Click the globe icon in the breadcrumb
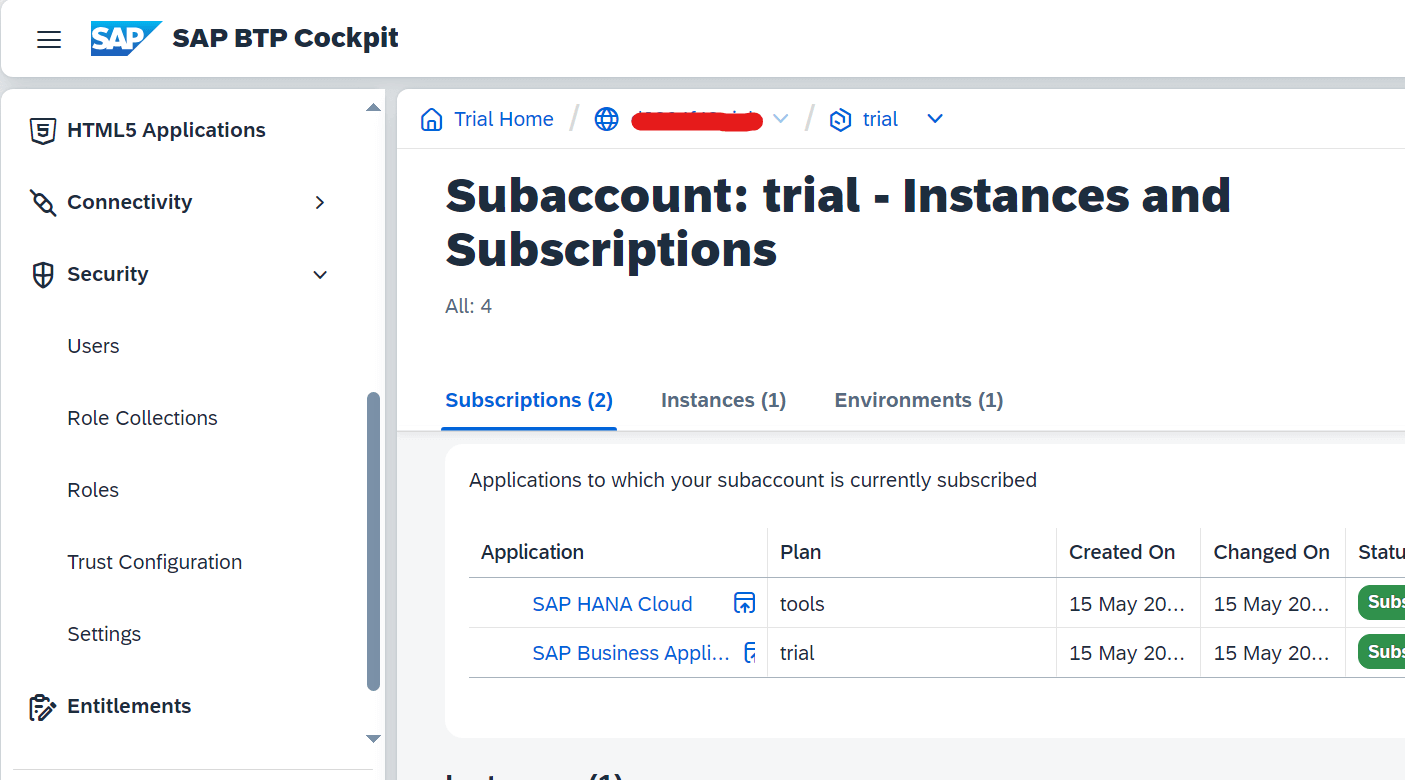The height and width of the screenshot is (780, 1405). pyautogui.click(x=606, y=118)
